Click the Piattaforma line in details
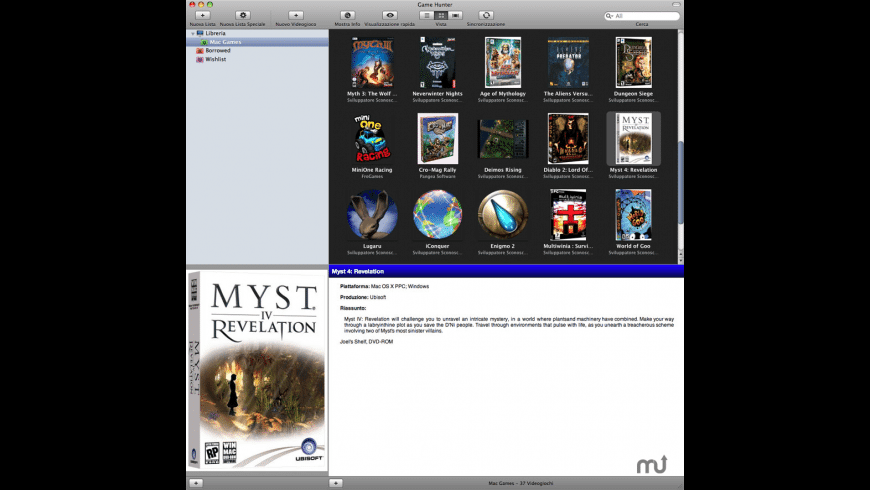Viewport: 870px width, 490px height. click(385, 286)
